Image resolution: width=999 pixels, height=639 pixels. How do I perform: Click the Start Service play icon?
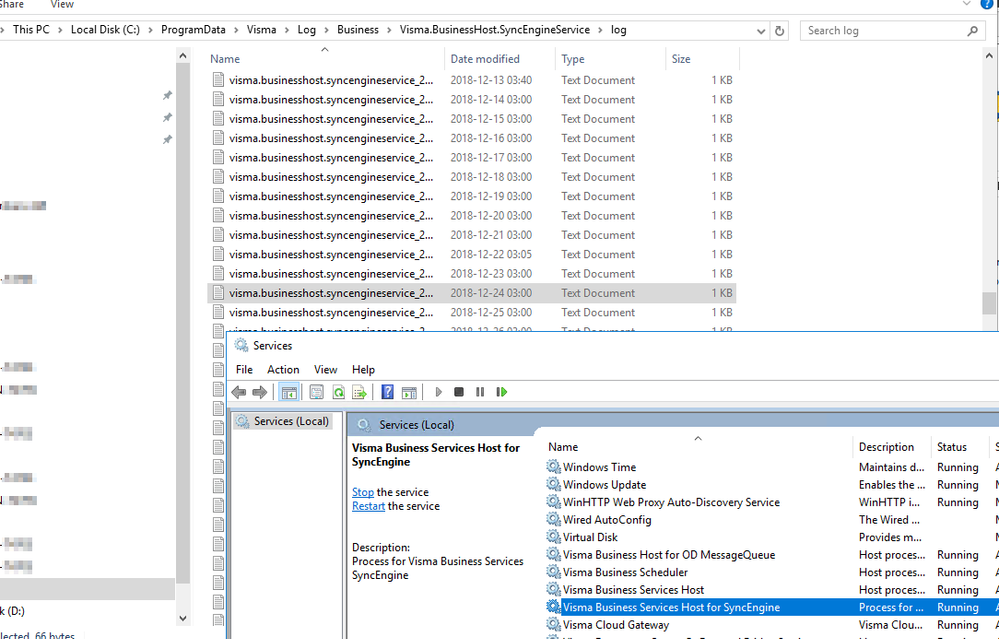tap(438, 392)
